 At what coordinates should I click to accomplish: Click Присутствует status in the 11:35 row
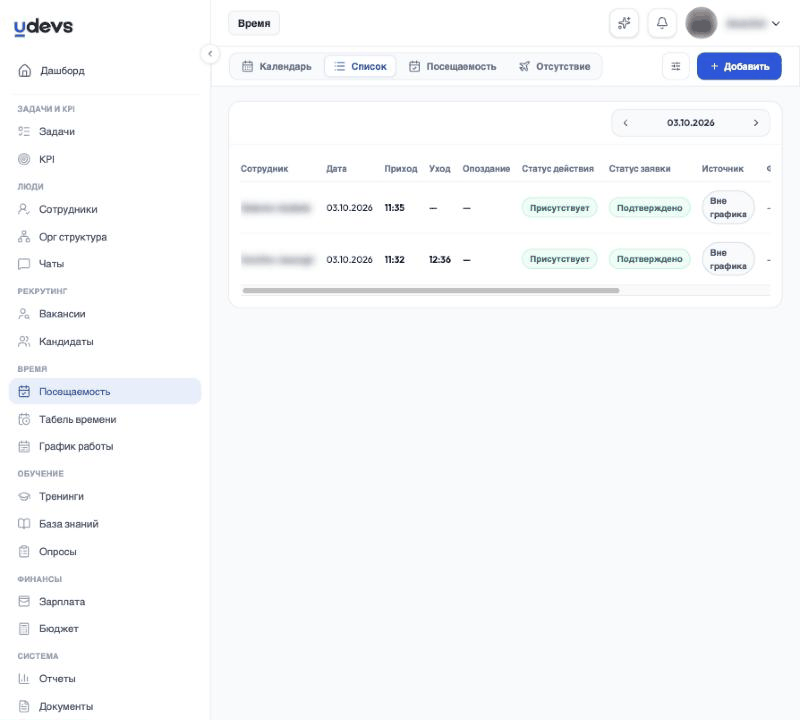tap(559, 208)
